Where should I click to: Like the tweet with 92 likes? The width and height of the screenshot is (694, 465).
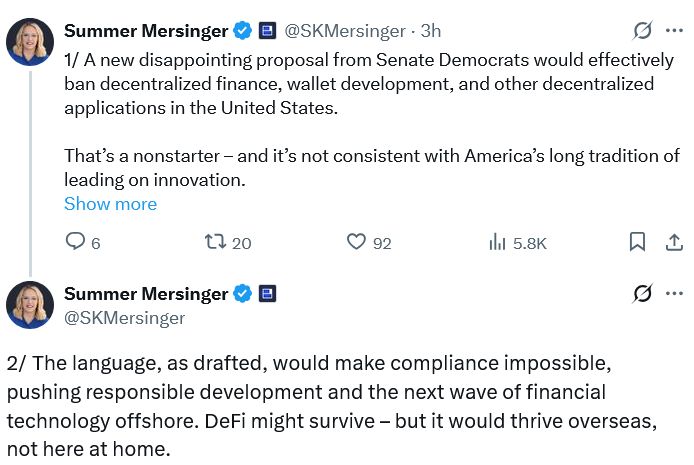pos(357,242)
